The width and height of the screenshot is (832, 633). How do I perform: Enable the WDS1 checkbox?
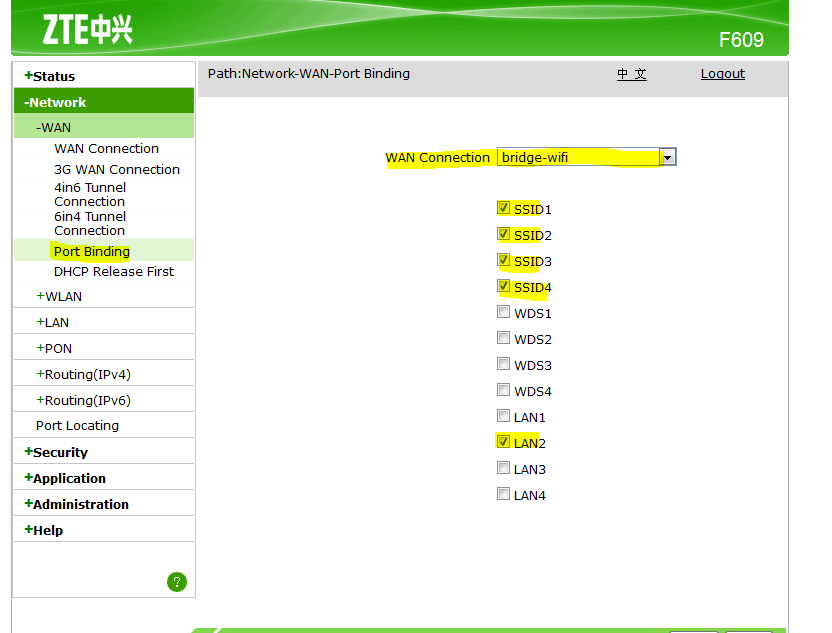(x=503, y=311)
